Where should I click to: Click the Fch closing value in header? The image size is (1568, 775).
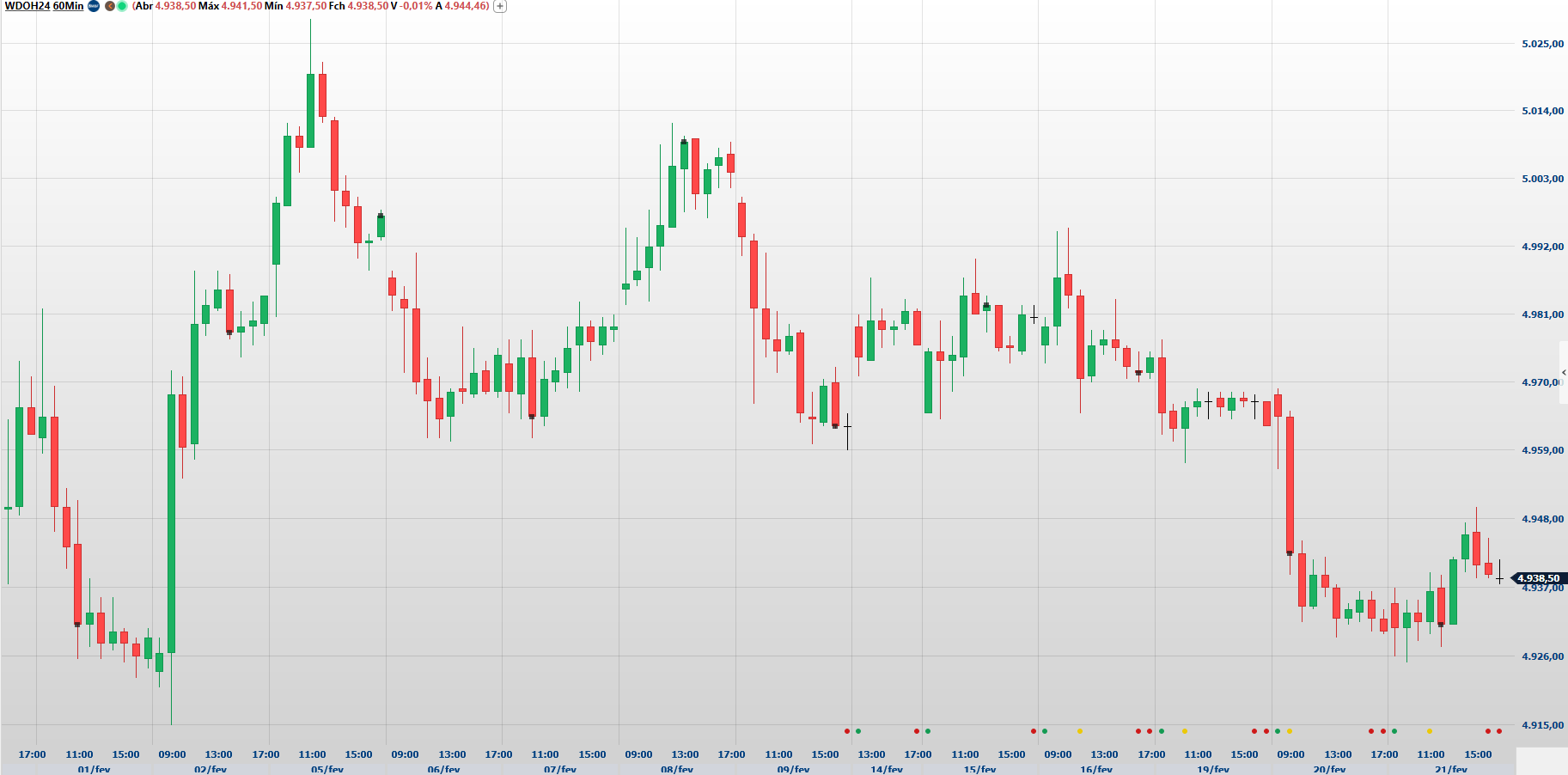point(368,6)
